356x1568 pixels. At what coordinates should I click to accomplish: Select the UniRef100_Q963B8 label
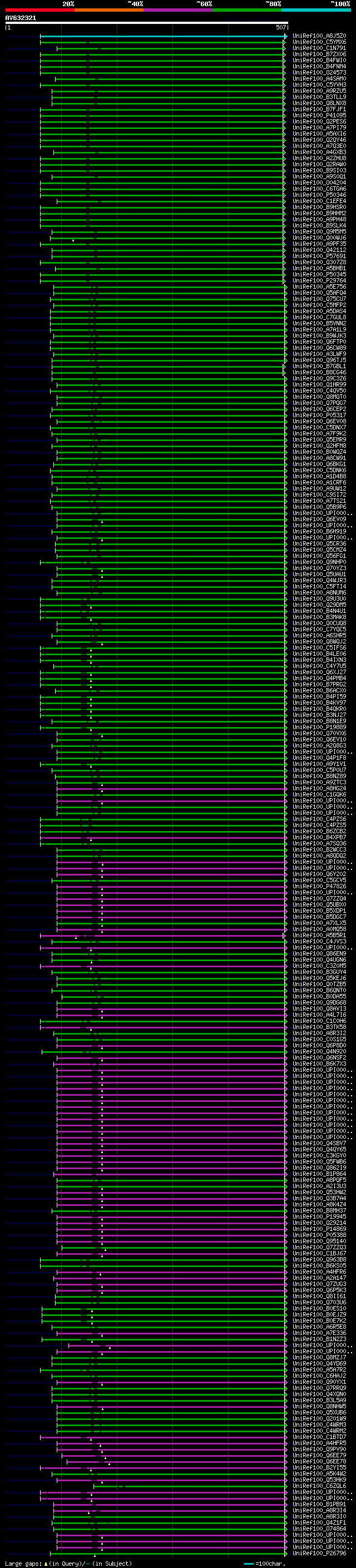pos(319,1259)
